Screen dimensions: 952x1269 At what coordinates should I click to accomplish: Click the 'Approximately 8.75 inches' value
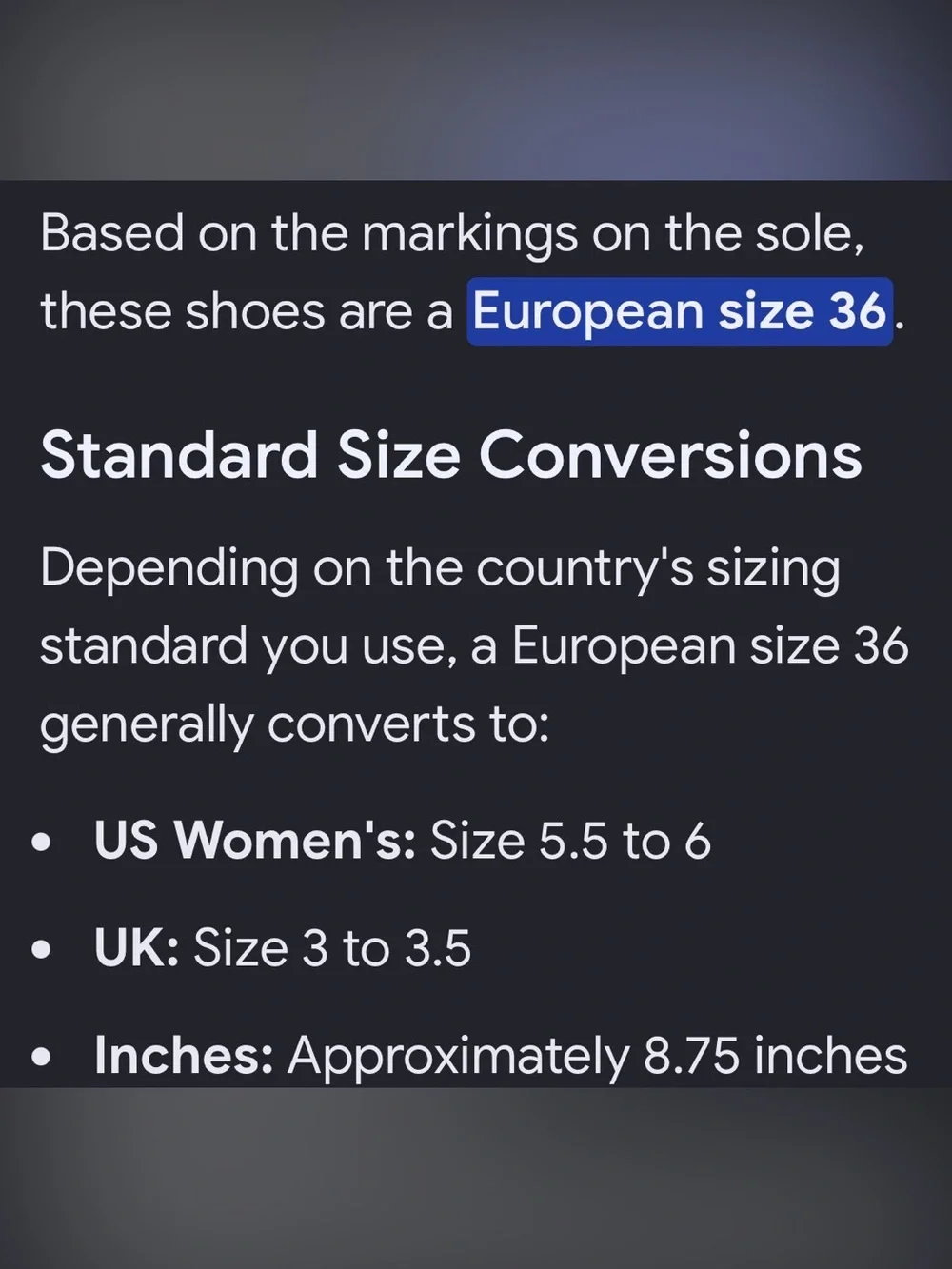coord(597,1055)
